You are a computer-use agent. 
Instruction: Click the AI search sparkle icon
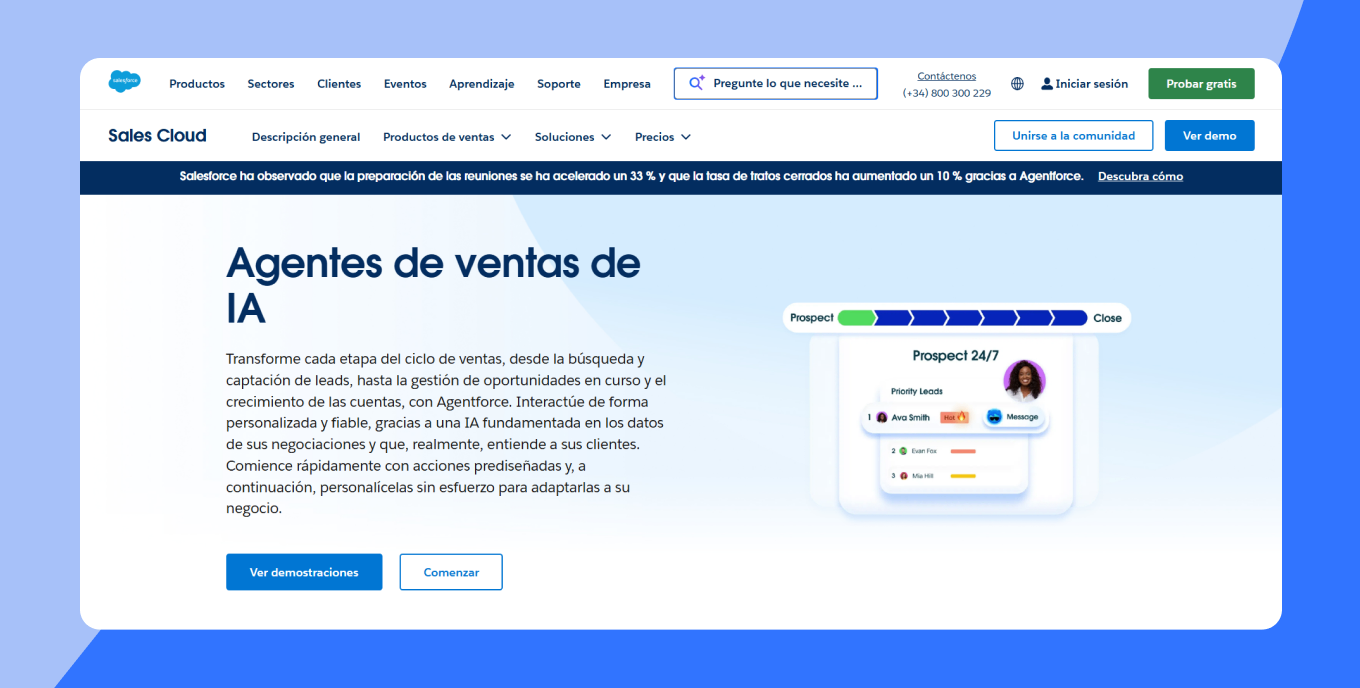(x=697, y=83)
